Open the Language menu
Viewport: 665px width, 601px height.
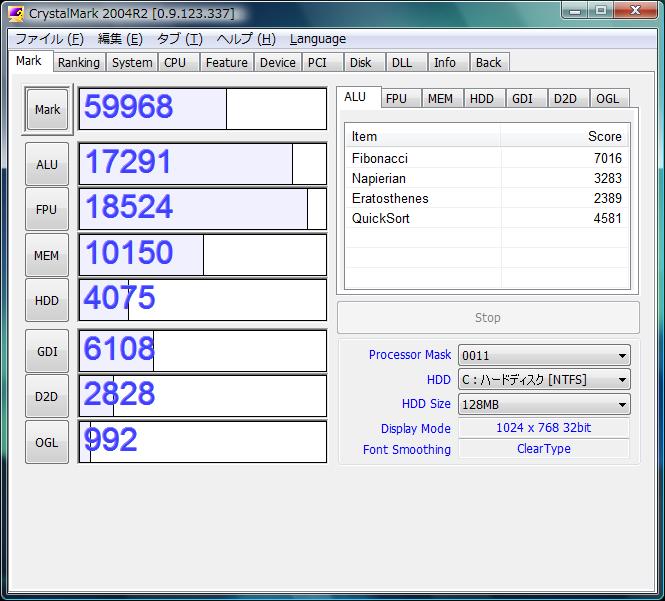point(318,39)
